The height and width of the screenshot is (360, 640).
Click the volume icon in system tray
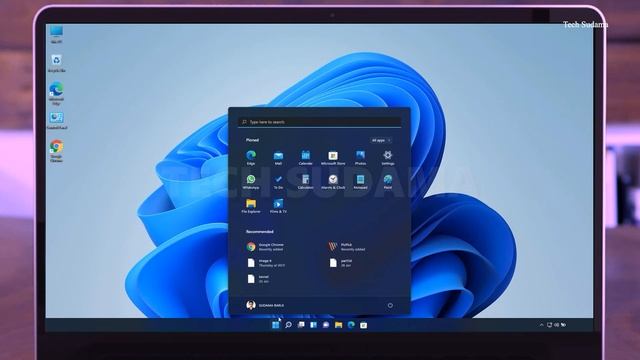(556, 325)
